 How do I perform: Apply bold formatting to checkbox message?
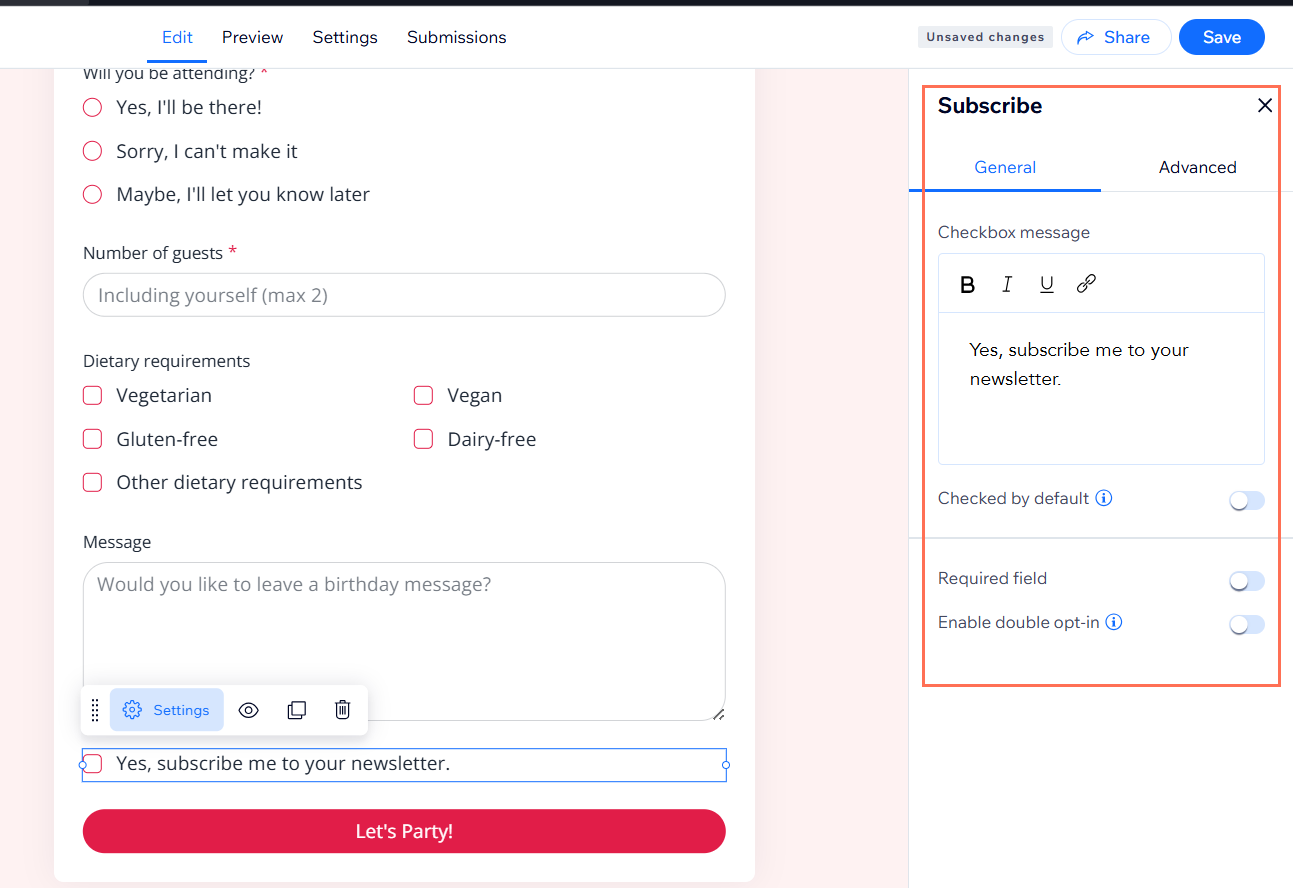(967, 285)
